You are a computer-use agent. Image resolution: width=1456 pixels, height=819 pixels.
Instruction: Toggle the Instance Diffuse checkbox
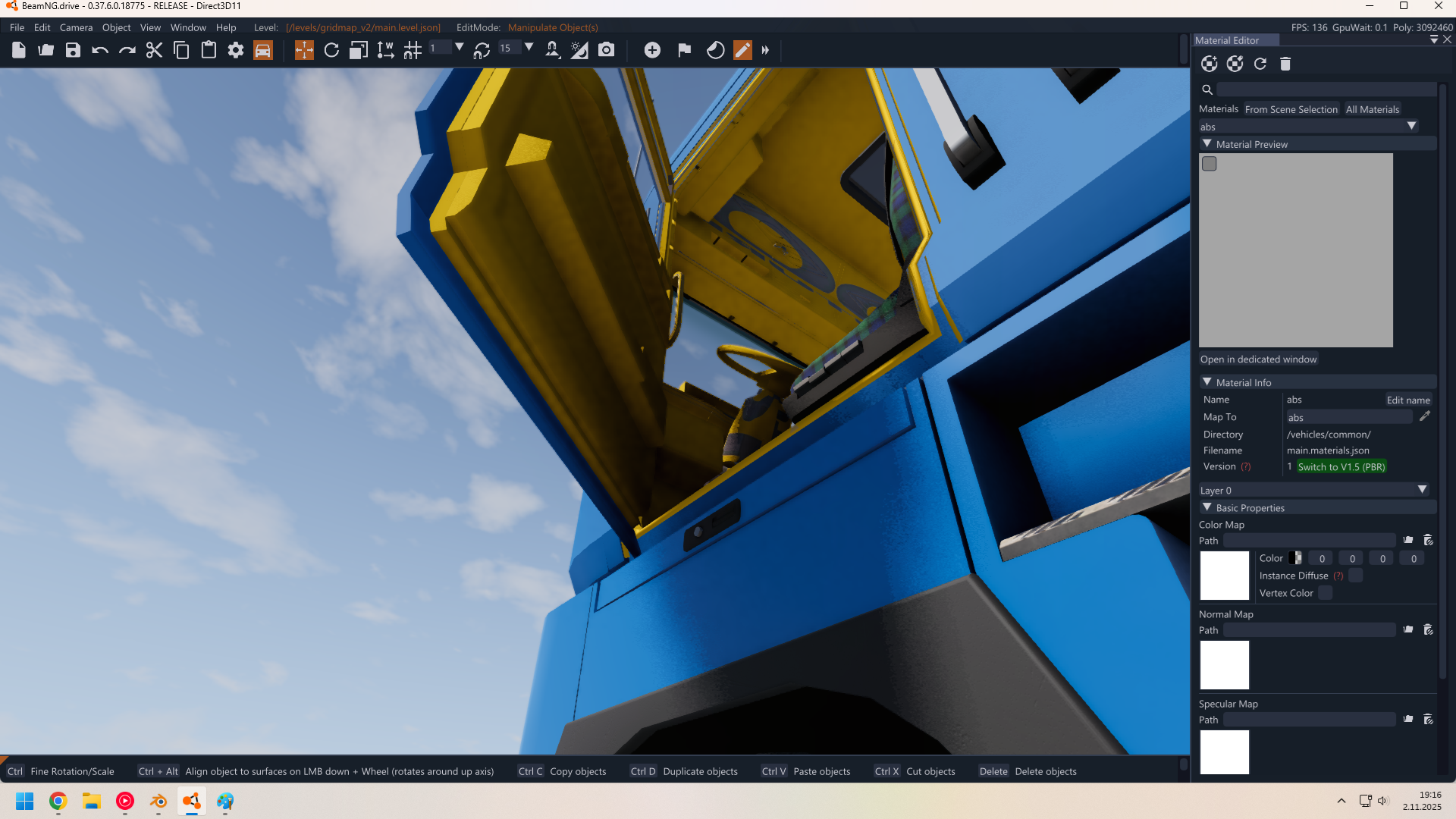(1356, 576)
